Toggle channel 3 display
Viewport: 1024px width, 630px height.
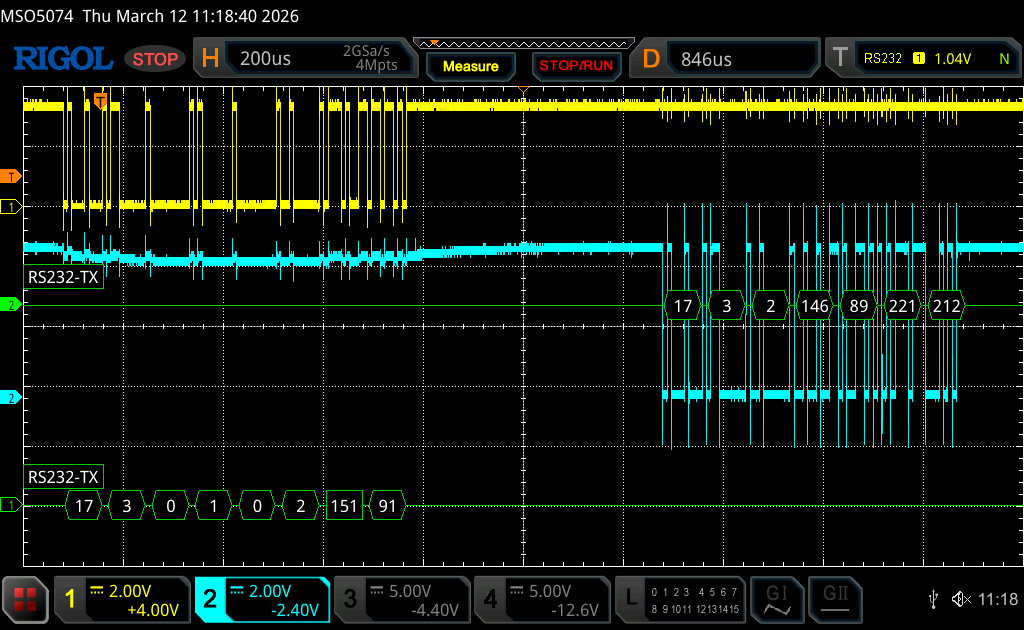(x=400, y=599)
